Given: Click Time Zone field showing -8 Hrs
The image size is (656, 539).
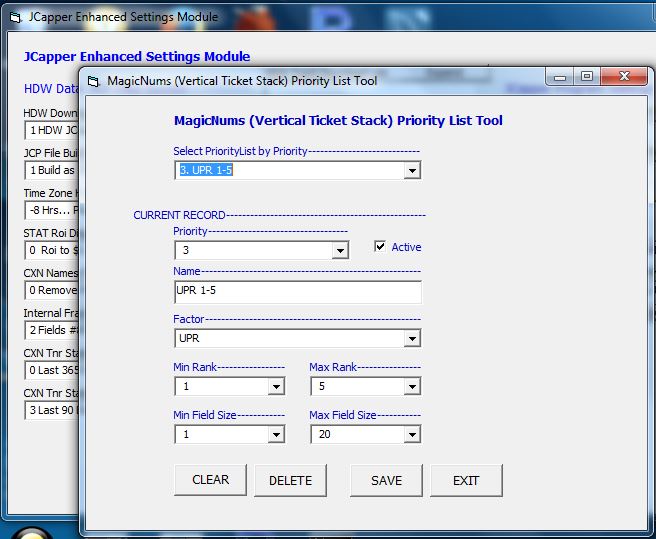Looking at the screenshot, I should point(51,210).
